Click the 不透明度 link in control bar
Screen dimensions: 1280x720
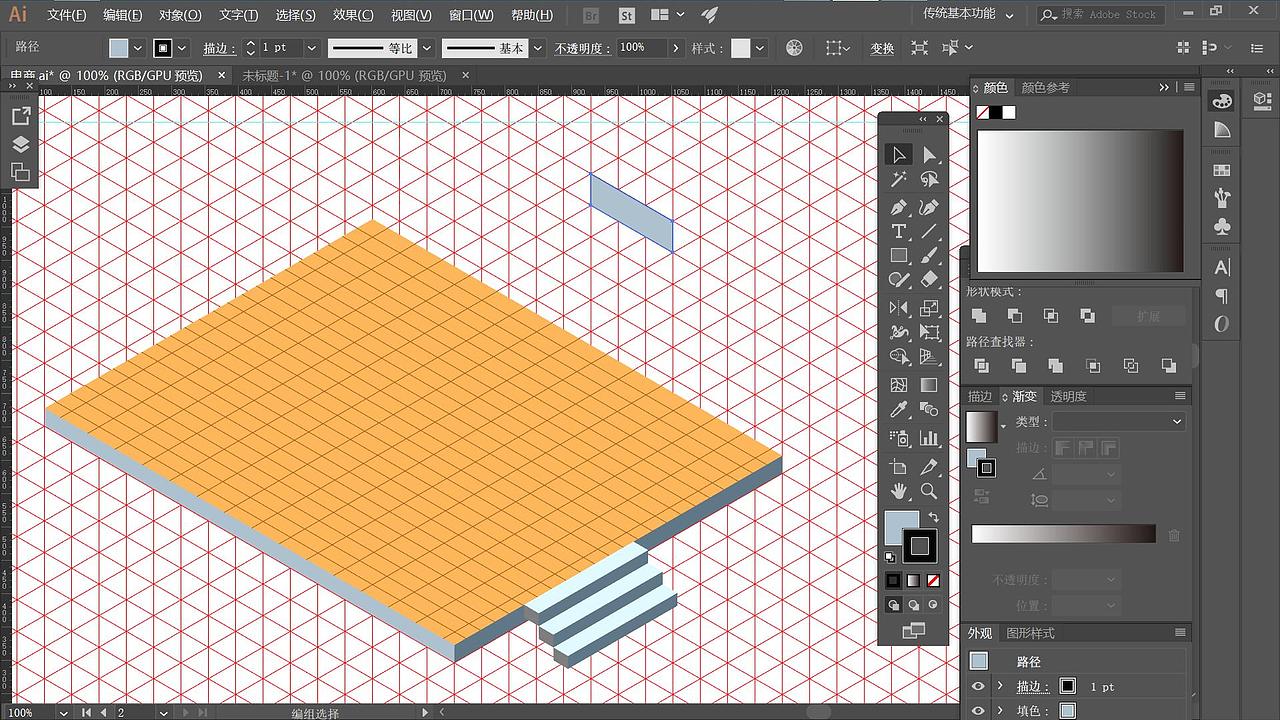pos(583,48)
